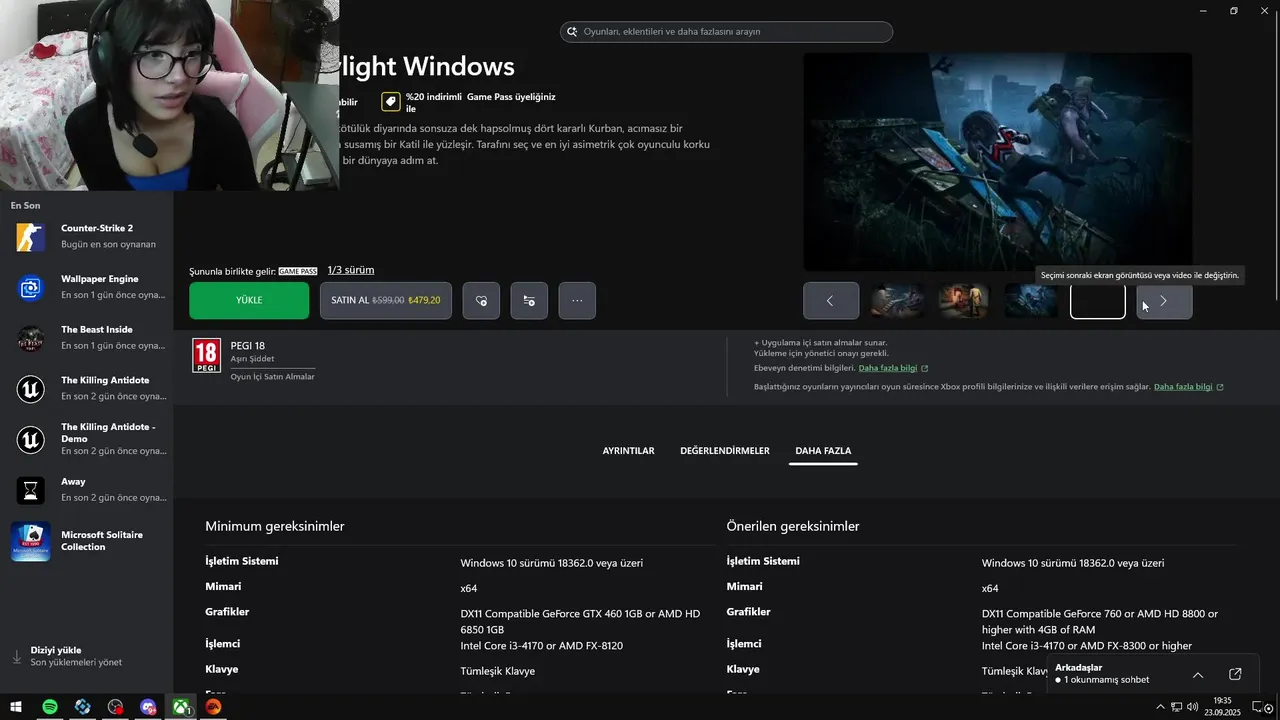The image size is (1280, 720).
Task: Open taskbar app with red record dot
Action: point(116,707)
